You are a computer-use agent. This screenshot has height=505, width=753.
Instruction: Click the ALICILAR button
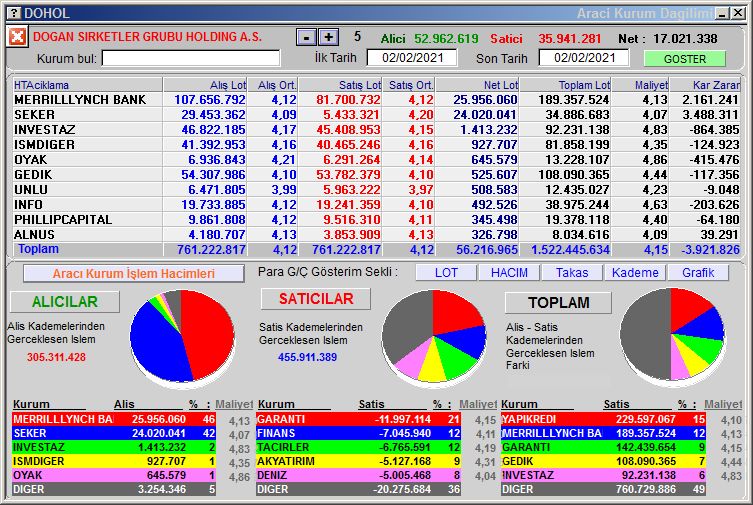pos(65,301)
